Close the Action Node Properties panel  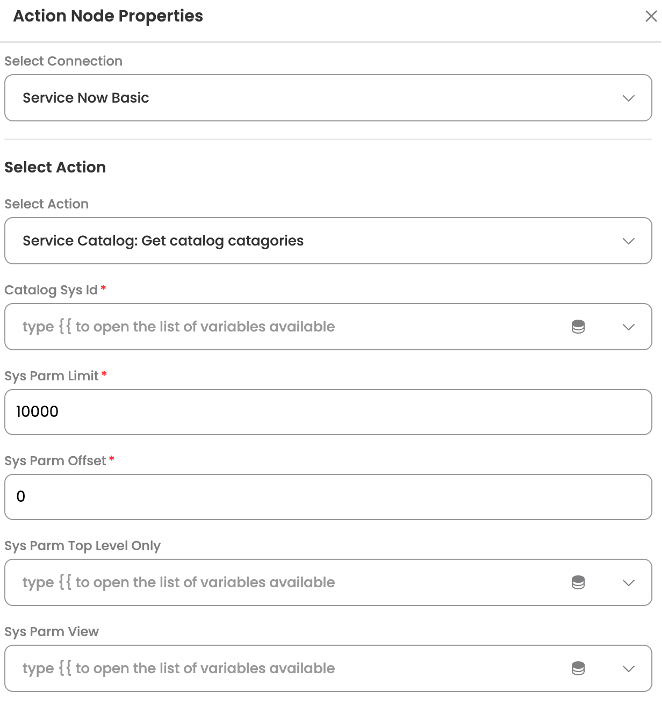coord(651,17)
